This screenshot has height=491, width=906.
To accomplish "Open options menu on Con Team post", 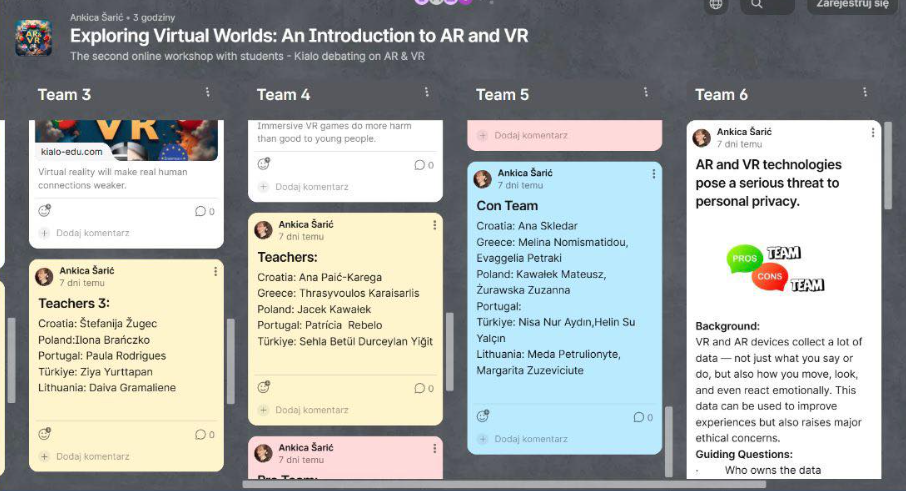I will pyautogui.click(x=654, y=174).
